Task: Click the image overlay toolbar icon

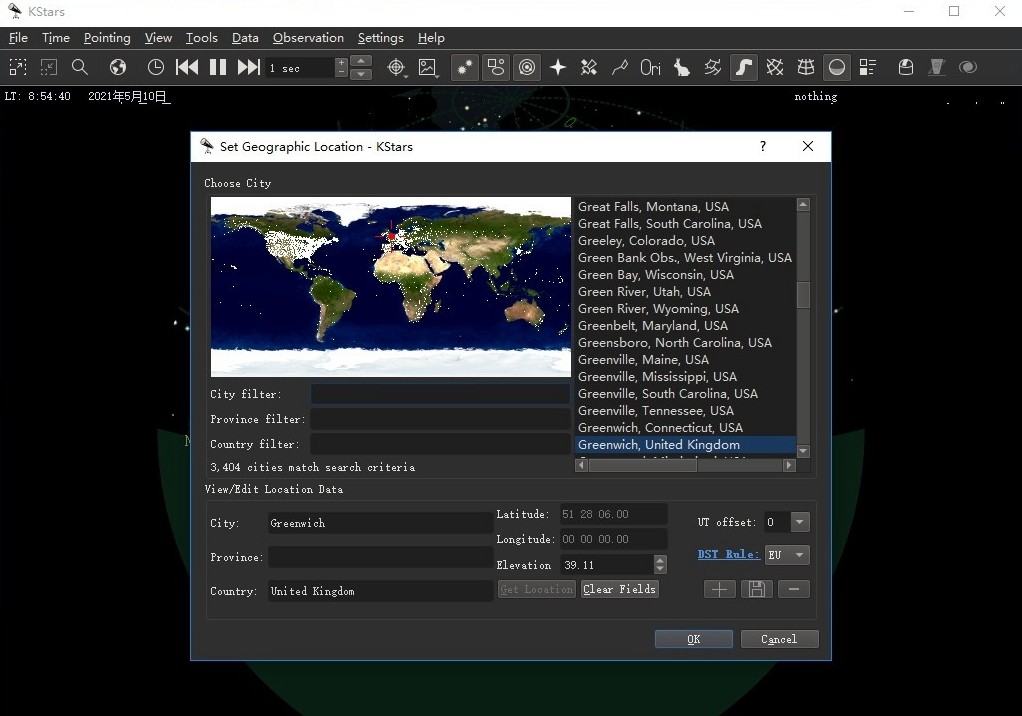Action: point(428,67)
